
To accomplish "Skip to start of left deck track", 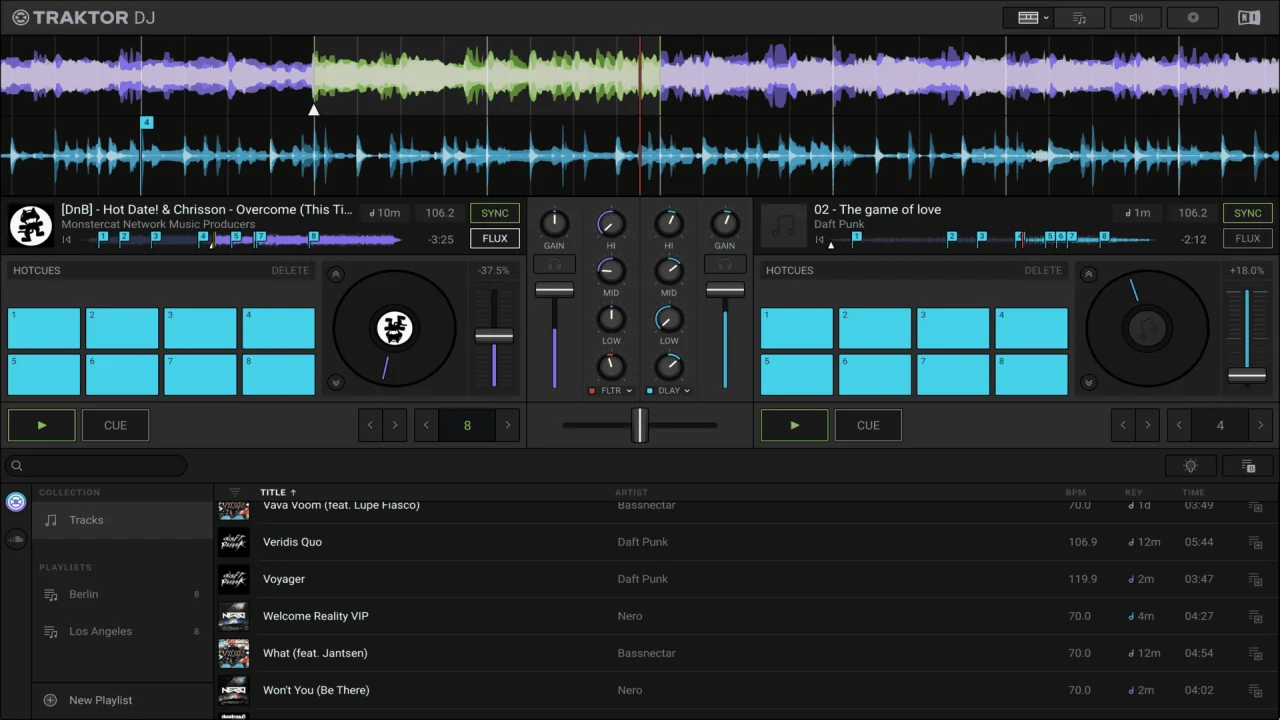I will point(66,240).
